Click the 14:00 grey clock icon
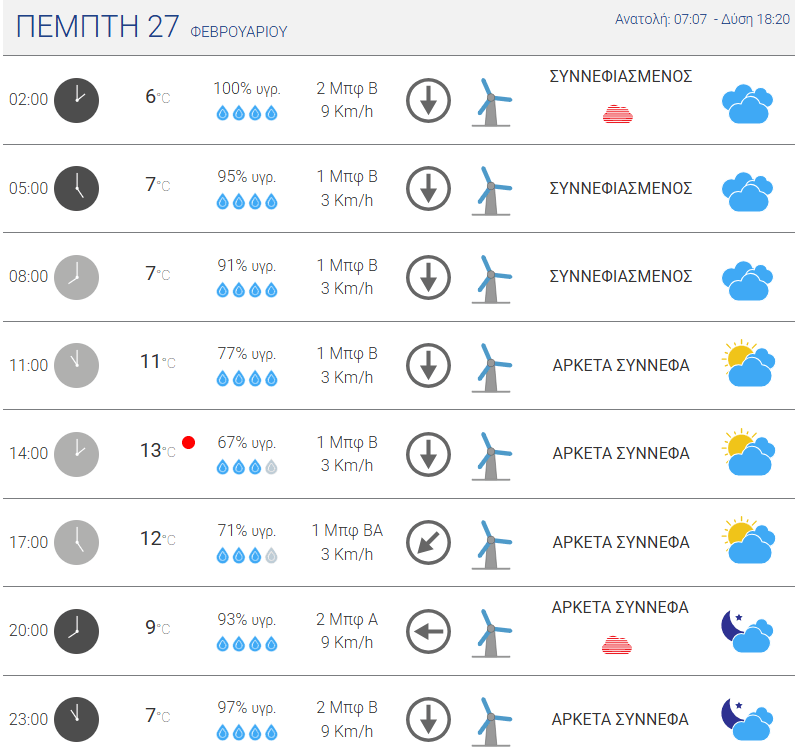This screenshot has height=752, width=795. [77, 454]
